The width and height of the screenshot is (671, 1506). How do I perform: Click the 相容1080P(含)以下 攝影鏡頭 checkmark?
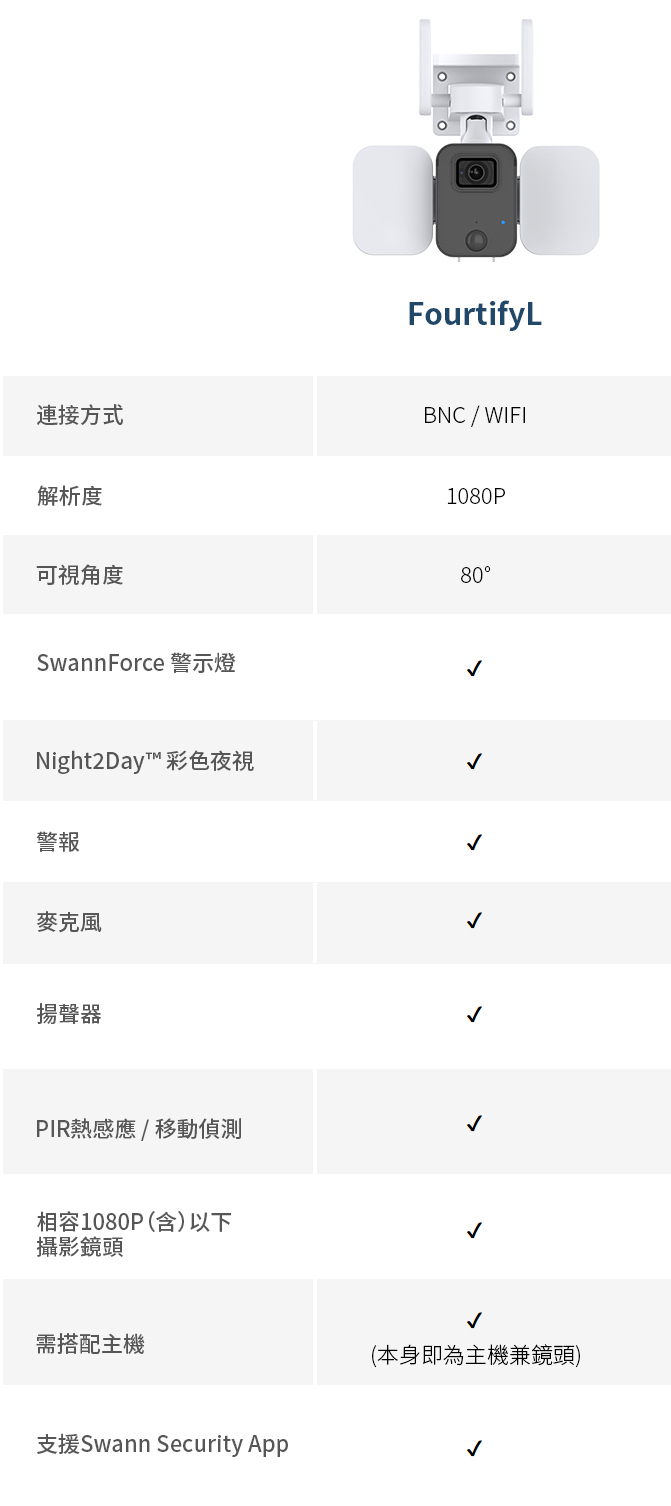point(475,1230)
